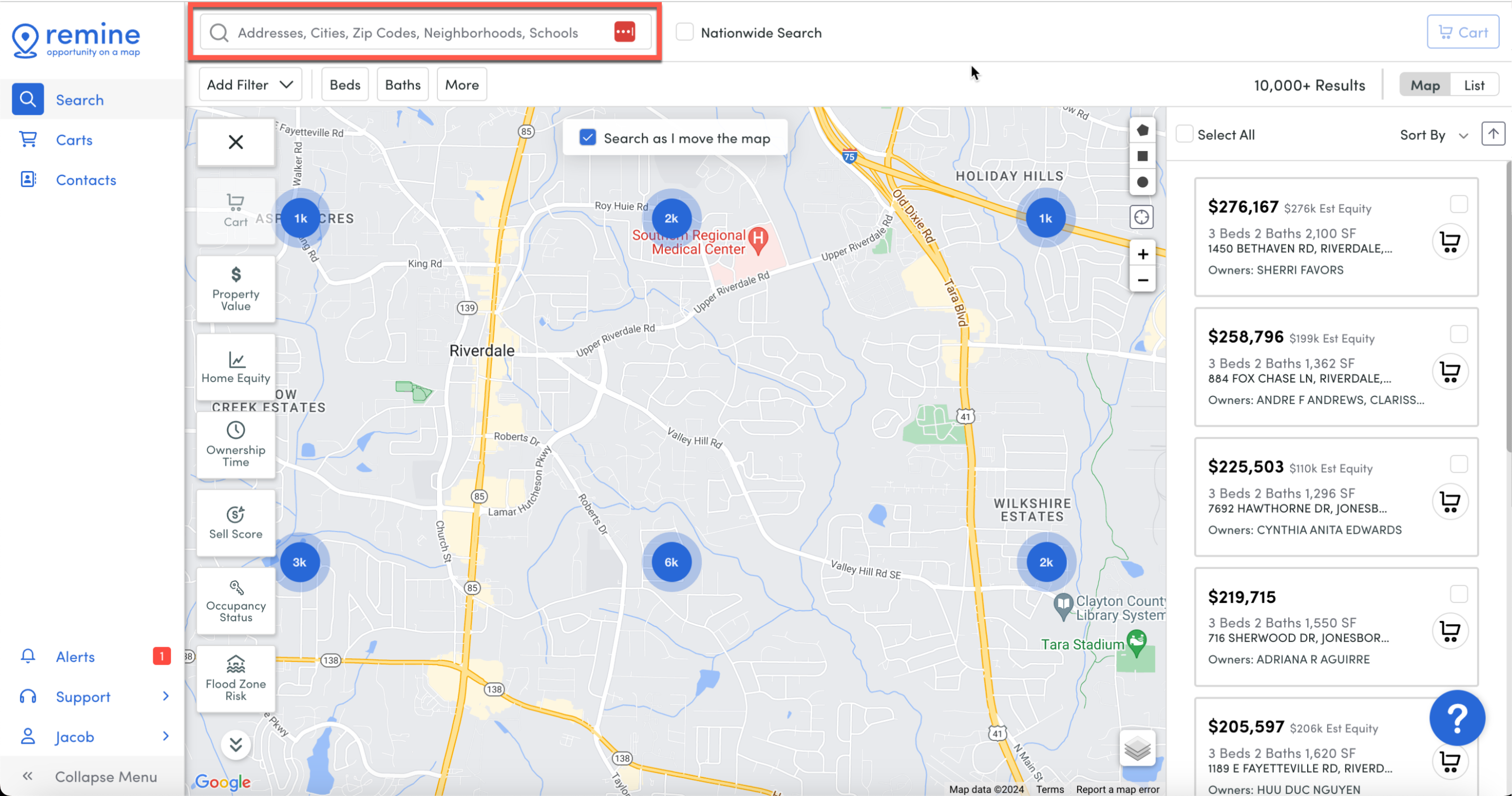1512x796 pixels.
Task: Open the Baths filter
Action: 403,85
